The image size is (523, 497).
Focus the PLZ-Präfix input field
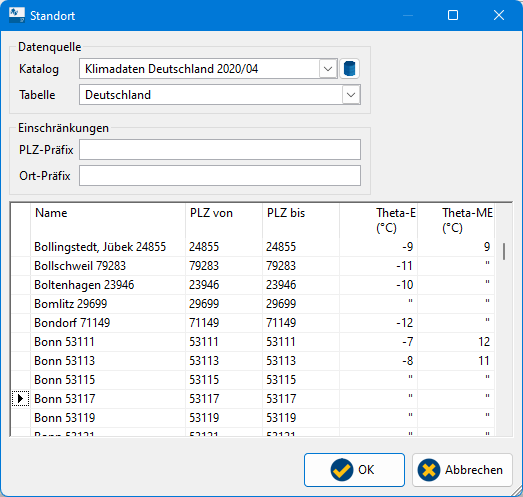(x=220, y=149)
